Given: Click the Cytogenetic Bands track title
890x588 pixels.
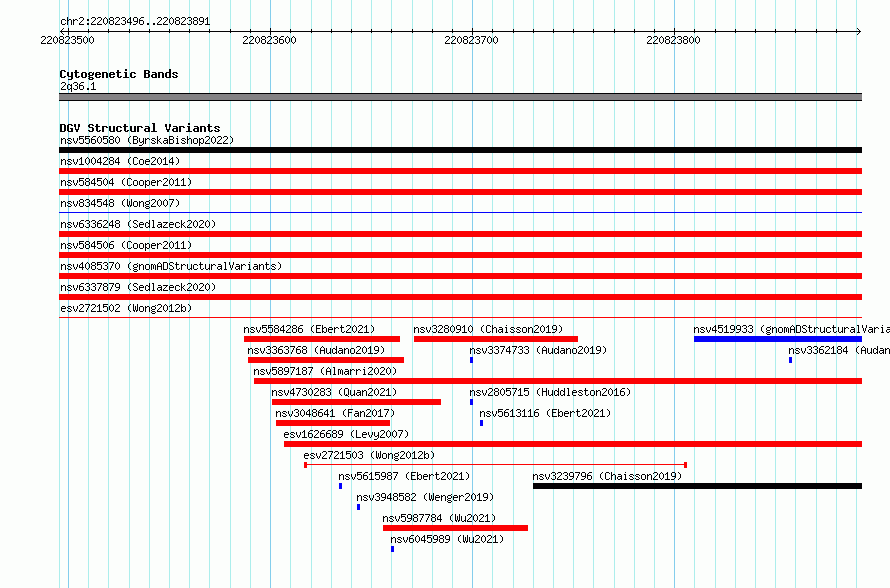Looking at the screenshot, I should pyautogui.click(x=119, y=74).
